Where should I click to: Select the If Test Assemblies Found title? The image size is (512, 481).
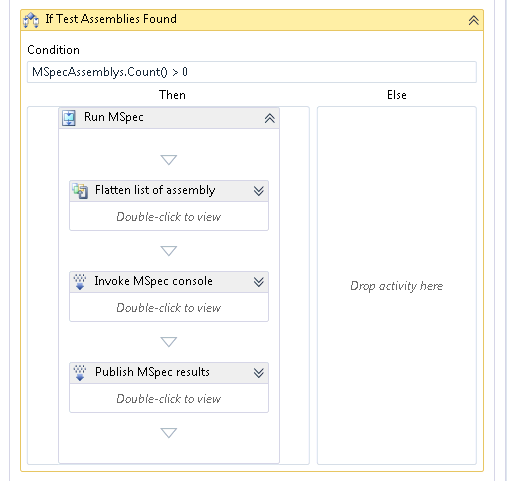pos(111,19)
